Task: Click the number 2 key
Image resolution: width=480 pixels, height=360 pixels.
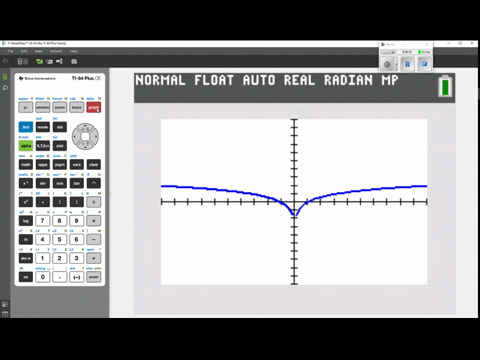Action: tap(60, 258)
